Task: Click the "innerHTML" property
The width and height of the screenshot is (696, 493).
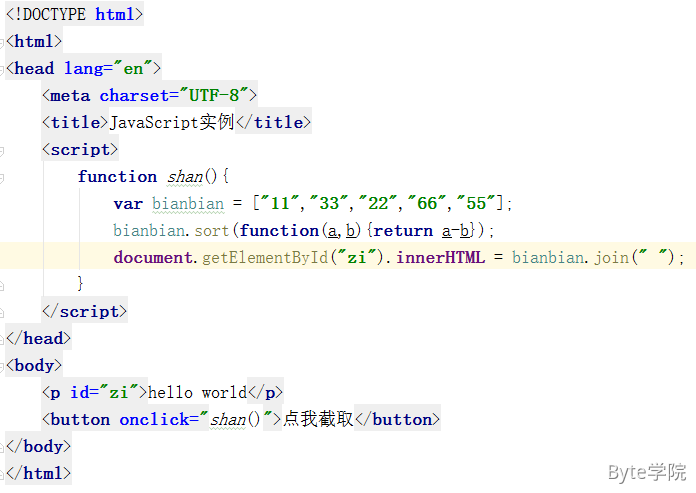Action: 440,257
